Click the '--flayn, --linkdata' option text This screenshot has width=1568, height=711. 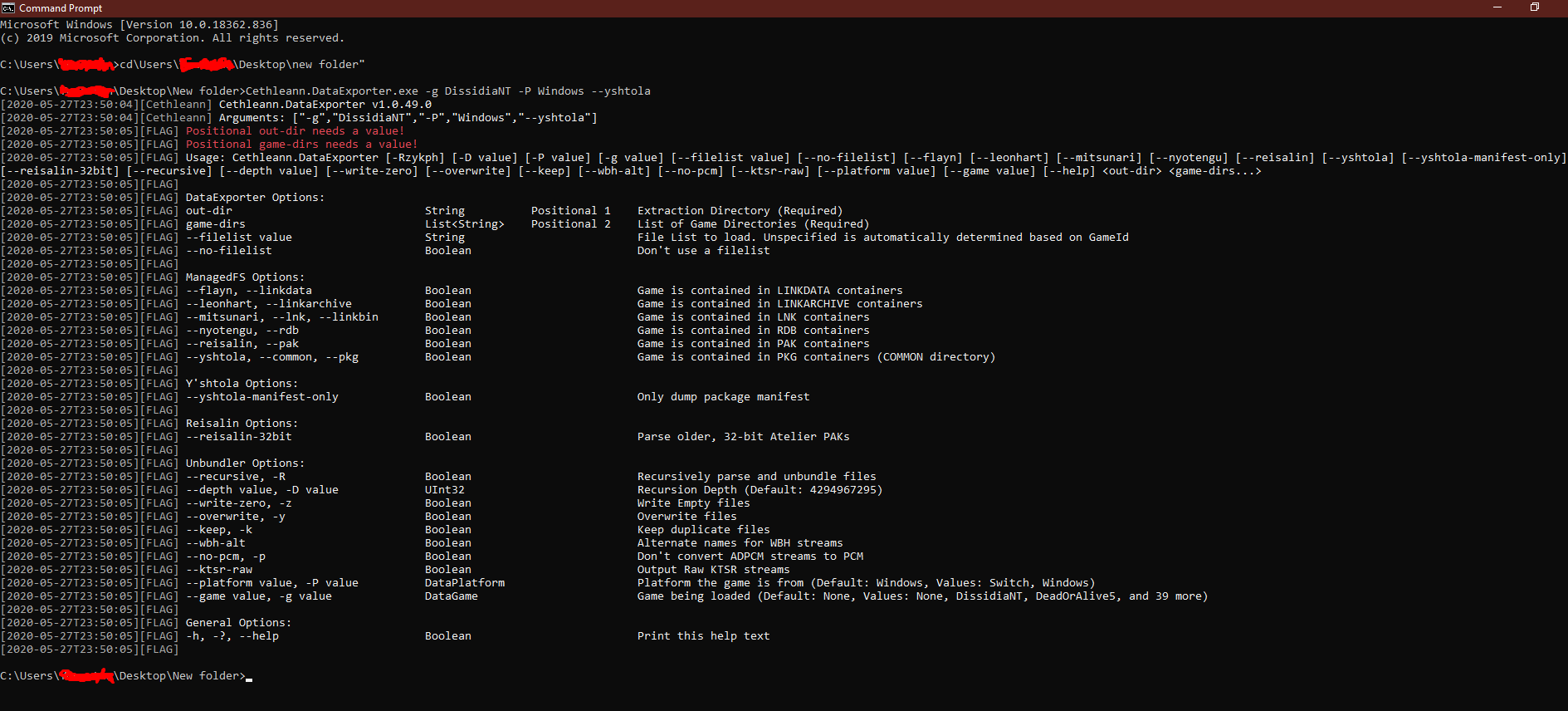pos(249,291)
